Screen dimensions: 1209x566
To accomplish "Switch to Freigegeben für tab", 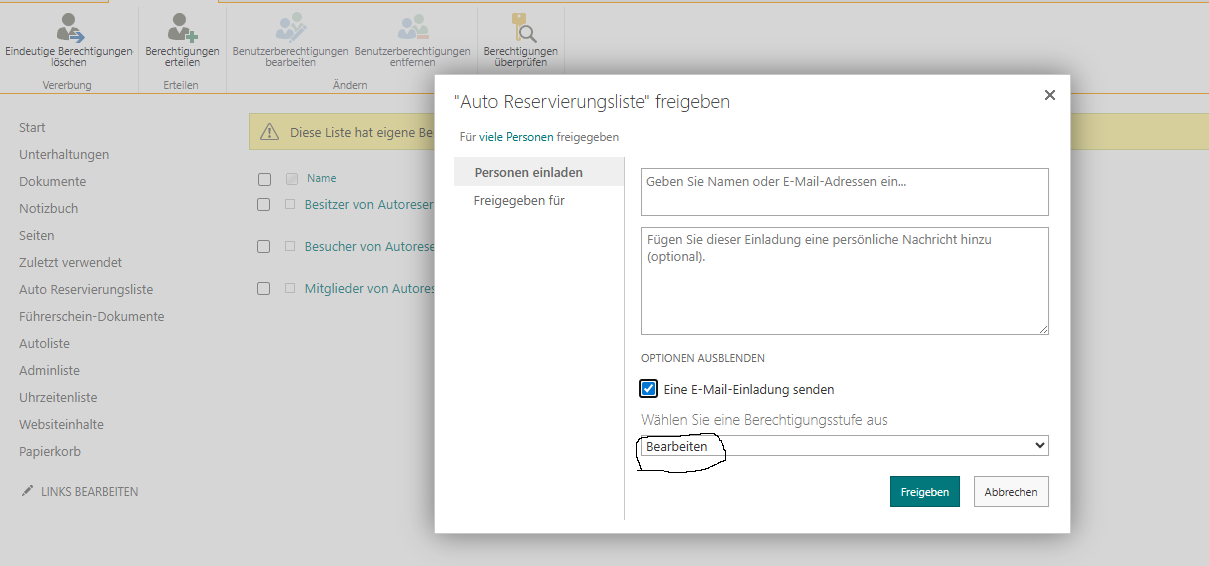I will coord(519,200).
